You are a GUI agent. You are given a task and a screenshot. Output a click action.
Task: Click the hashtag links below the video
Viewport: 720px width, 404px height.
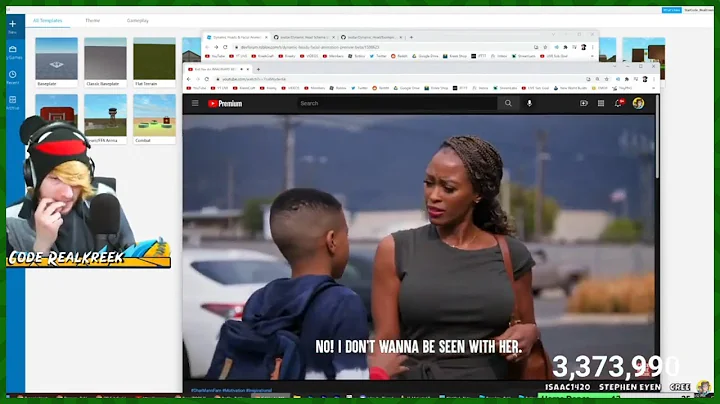click(x=232, y=390)
